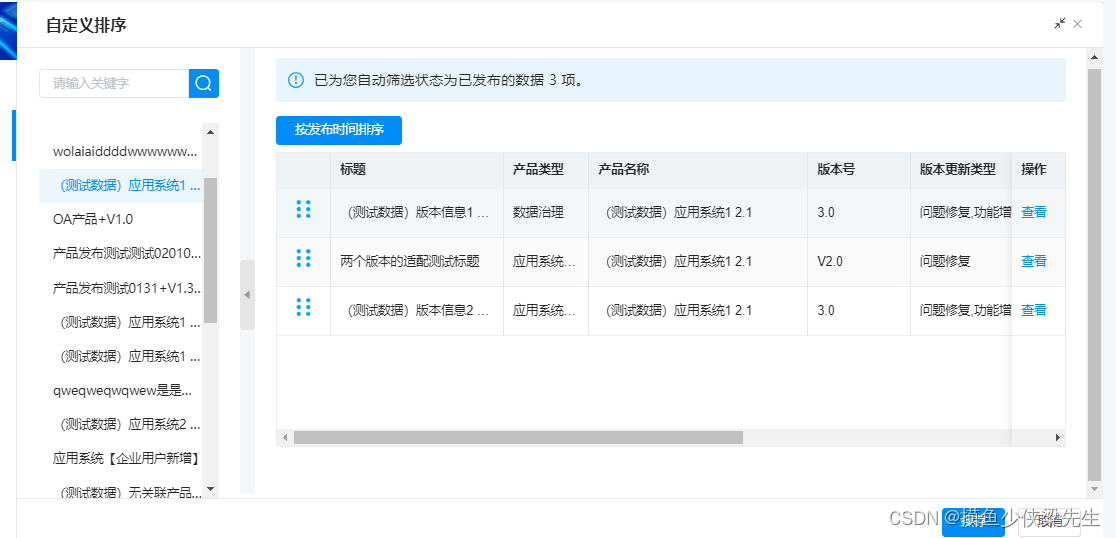The width and height of the screenshot is (1116, 538).
Task: Select wolaiaiddddwwwwww list item
Action: click(121, 152)
